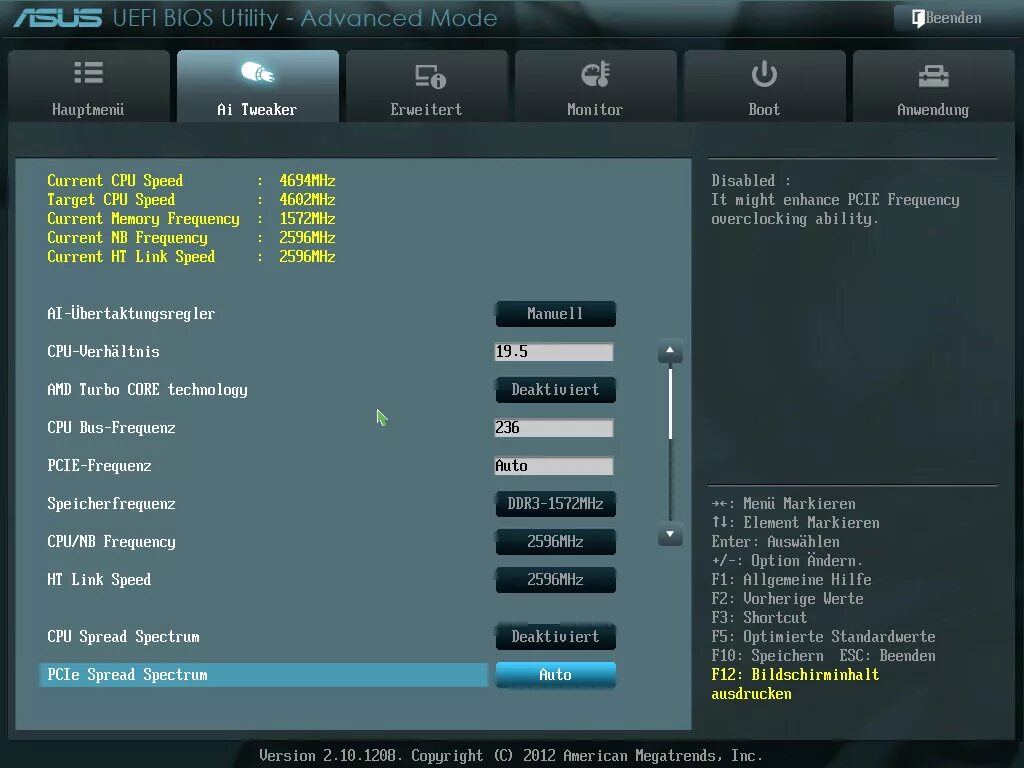Select the AI-Übertaktungsregler label

point(131,313)
